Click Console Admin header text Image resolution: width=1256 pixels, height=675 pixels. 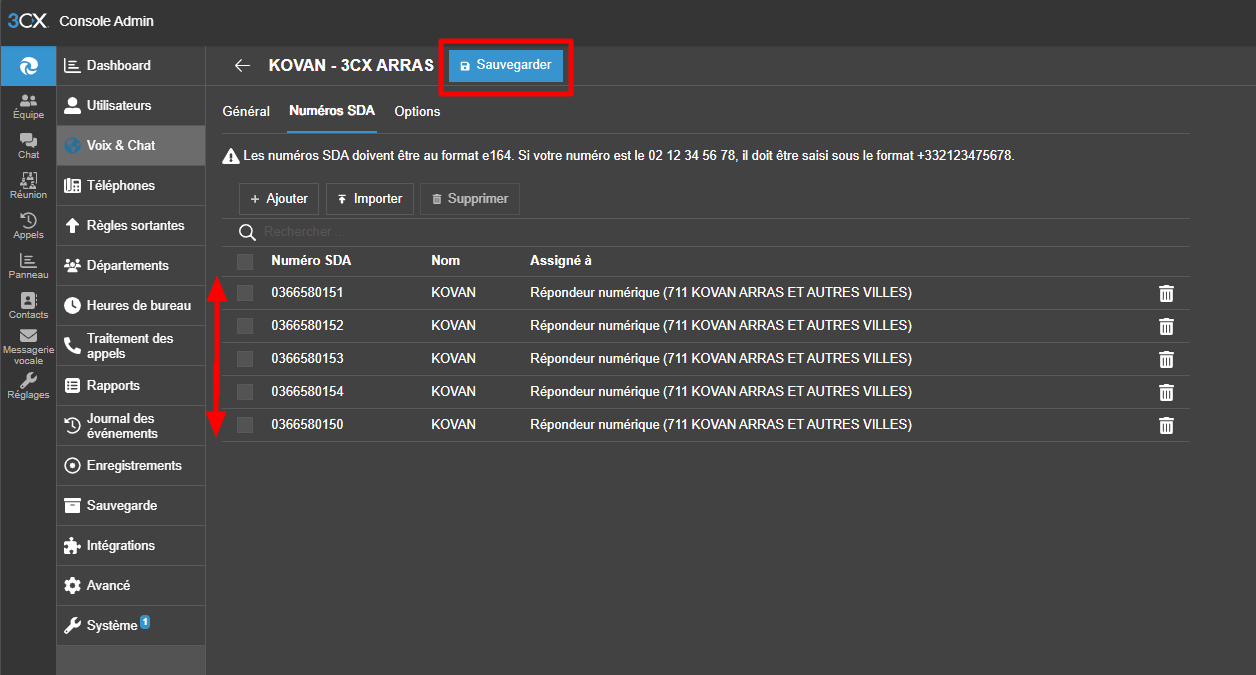(x=107, y=21)
